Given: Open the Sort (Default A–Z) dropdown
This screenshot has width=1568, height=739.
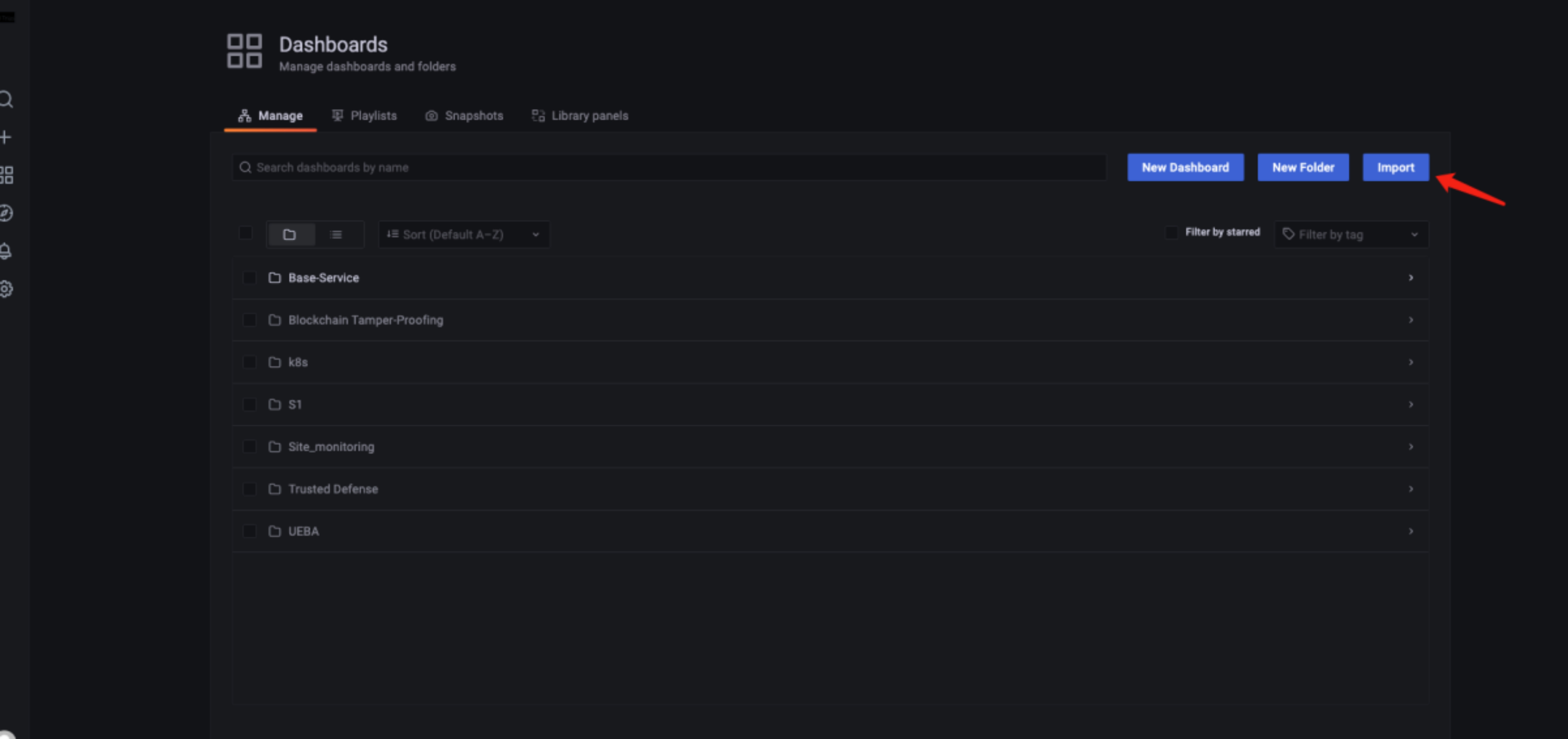Looking at the screenshot, I should (463, 234).
